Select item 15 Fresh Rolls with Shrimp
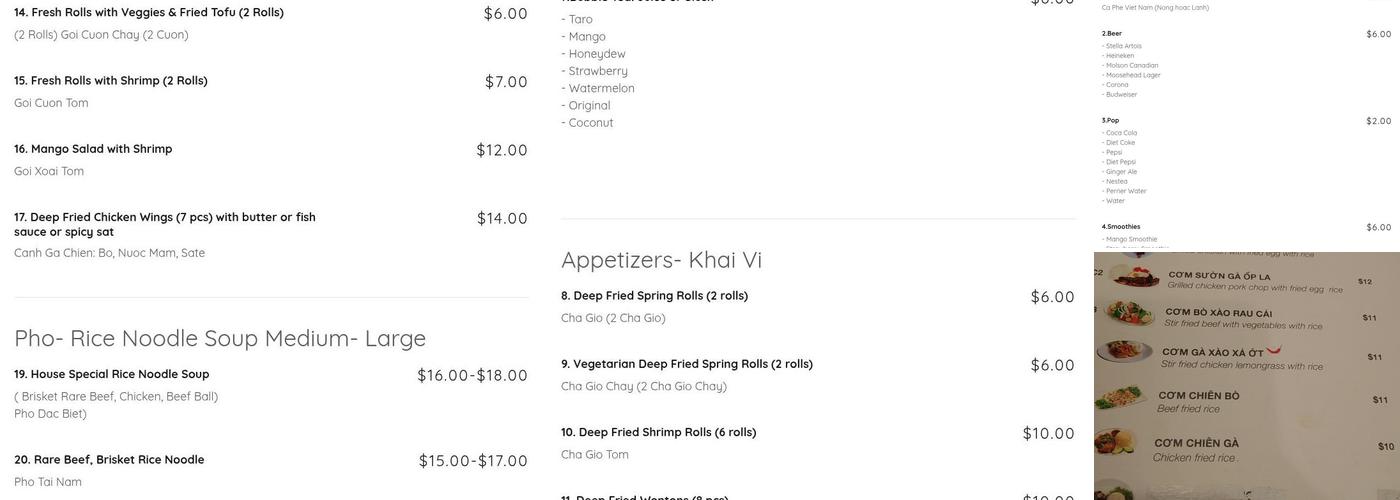This screenshot has height=500, width=1400. tap(111, 81)
